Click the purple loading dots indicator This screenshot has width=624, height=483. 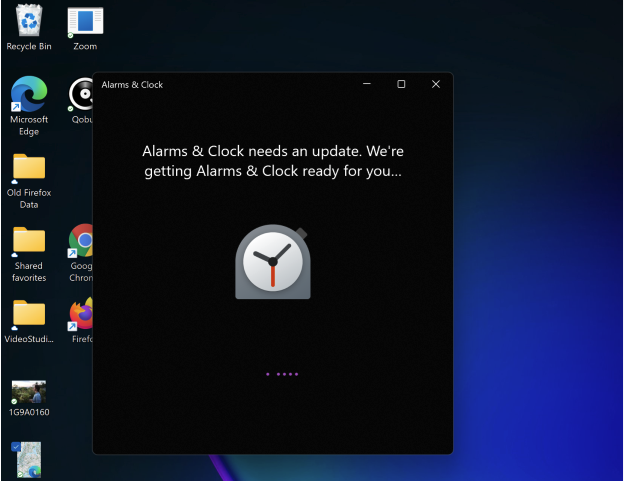click(x=282, y=374)
